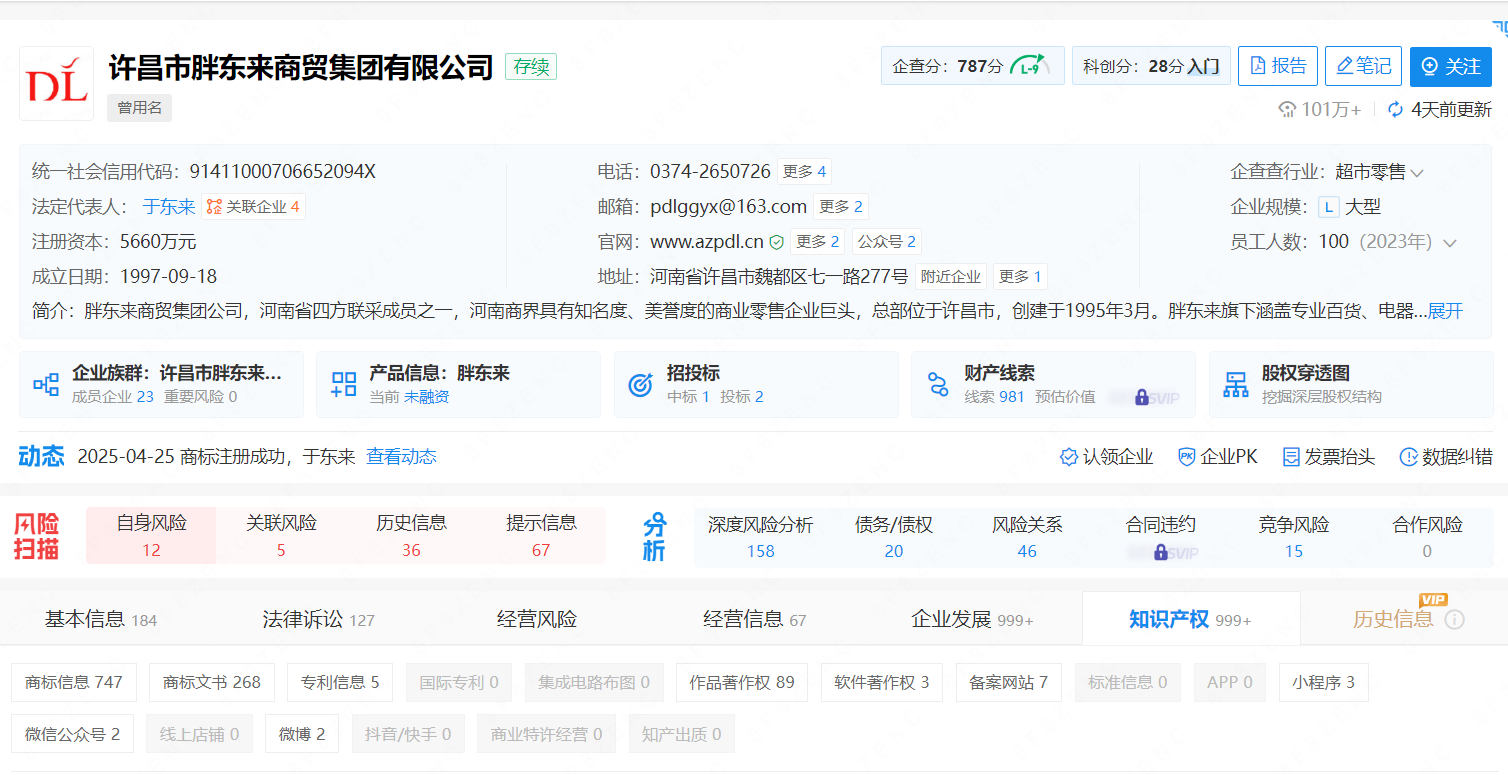Select 微信公众号 2 sub-tab
This screenshot has width=1508, height=775.
point(73,734)
